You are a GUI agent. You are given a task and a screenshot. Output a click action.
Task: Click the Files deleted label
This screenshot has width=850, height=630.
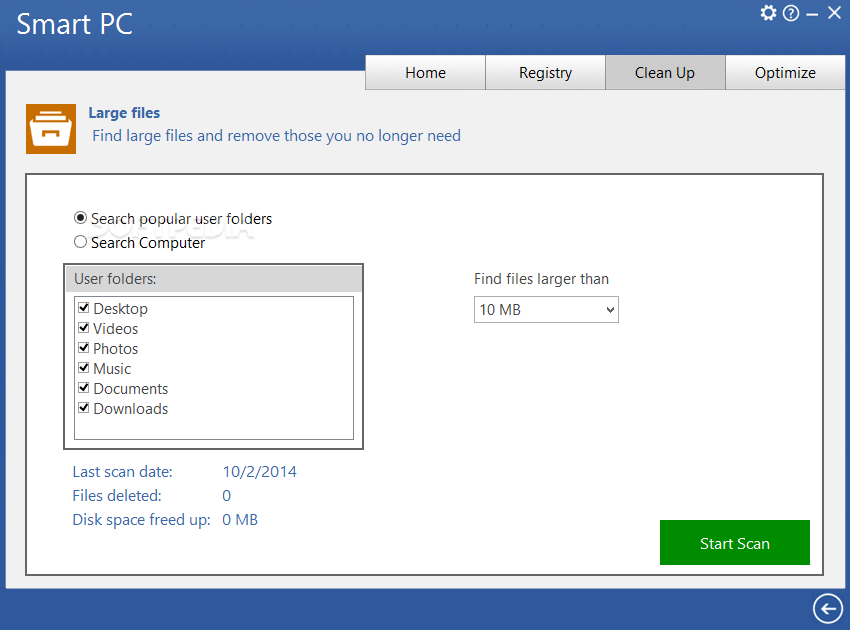117,496
